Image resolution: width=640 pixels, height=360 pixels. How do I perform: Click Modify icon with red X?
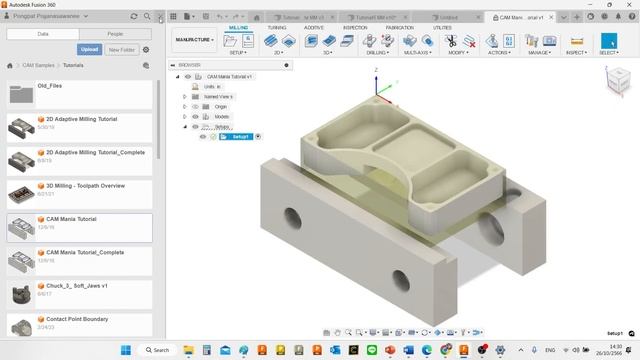(x=469, y=41)
